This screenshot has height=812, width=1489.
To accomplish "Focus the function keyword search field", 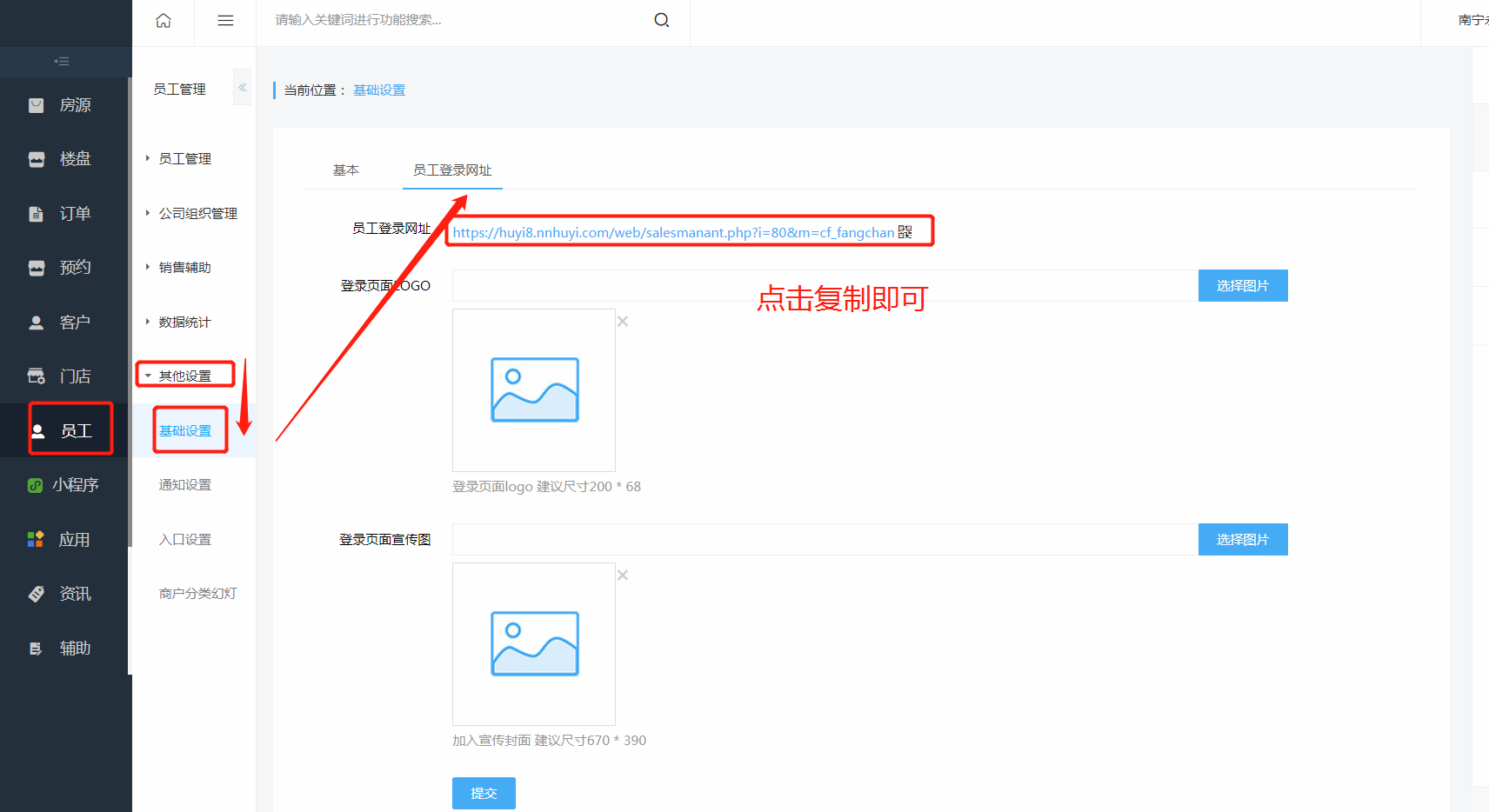I will (461, 20).
